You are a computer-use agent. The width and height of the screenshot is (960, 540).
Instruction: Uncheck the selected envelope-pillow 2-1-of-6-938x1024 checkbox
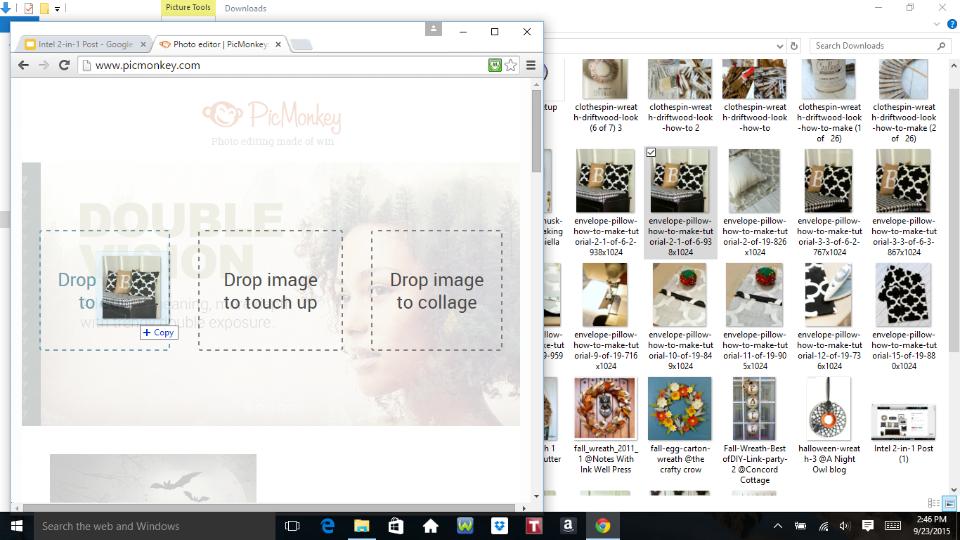(x=651, y=152)
